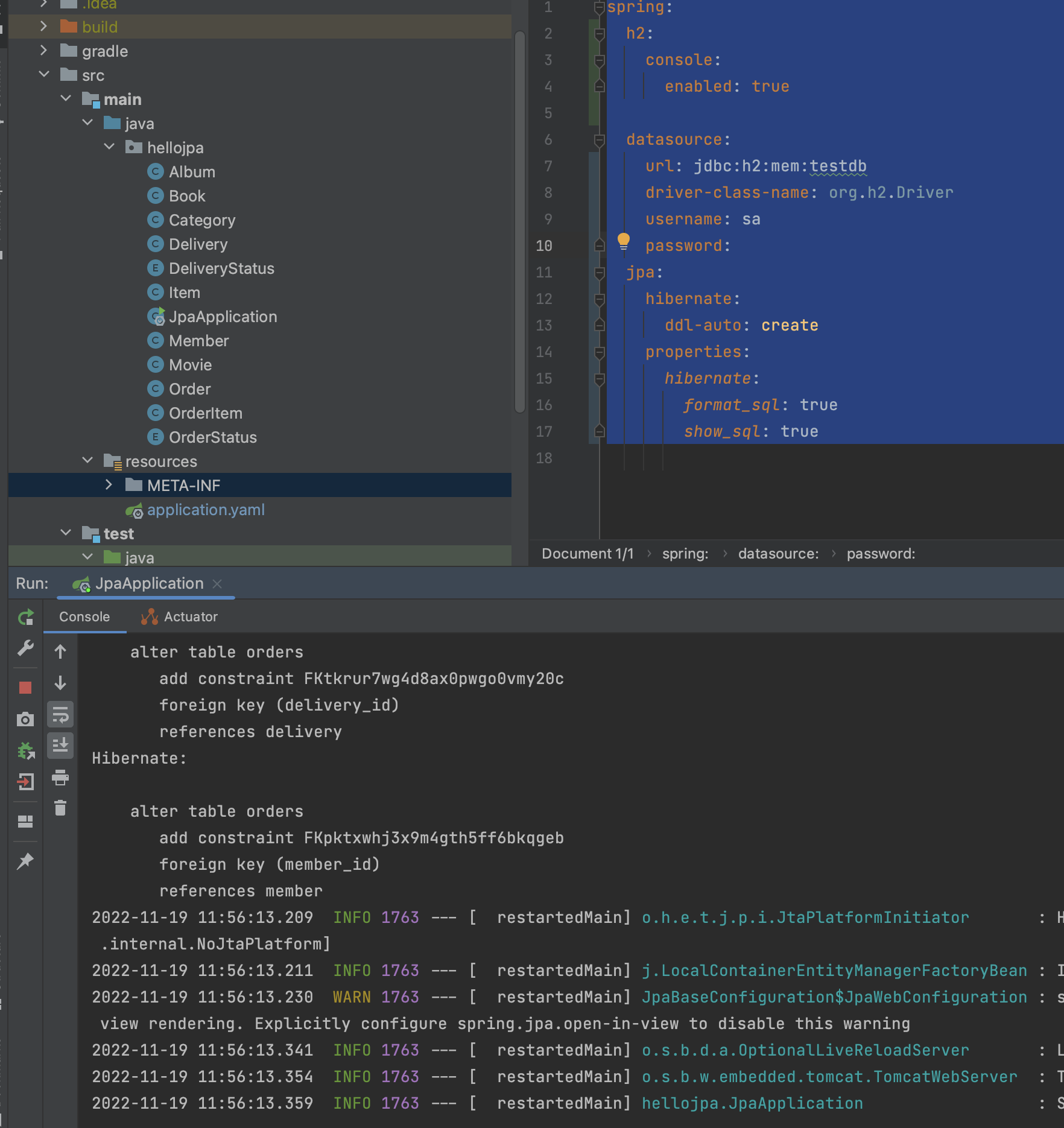Collapse the src folder

(x=43, y=75)
